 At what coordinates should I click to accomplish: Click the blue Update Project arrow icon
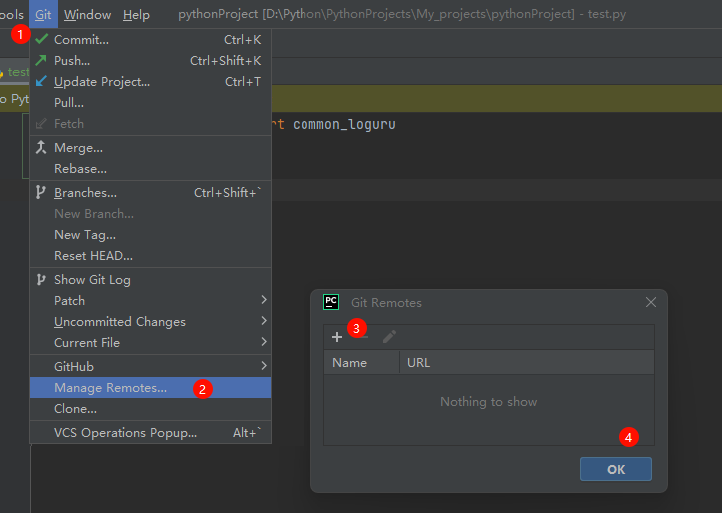pos(41,81)
